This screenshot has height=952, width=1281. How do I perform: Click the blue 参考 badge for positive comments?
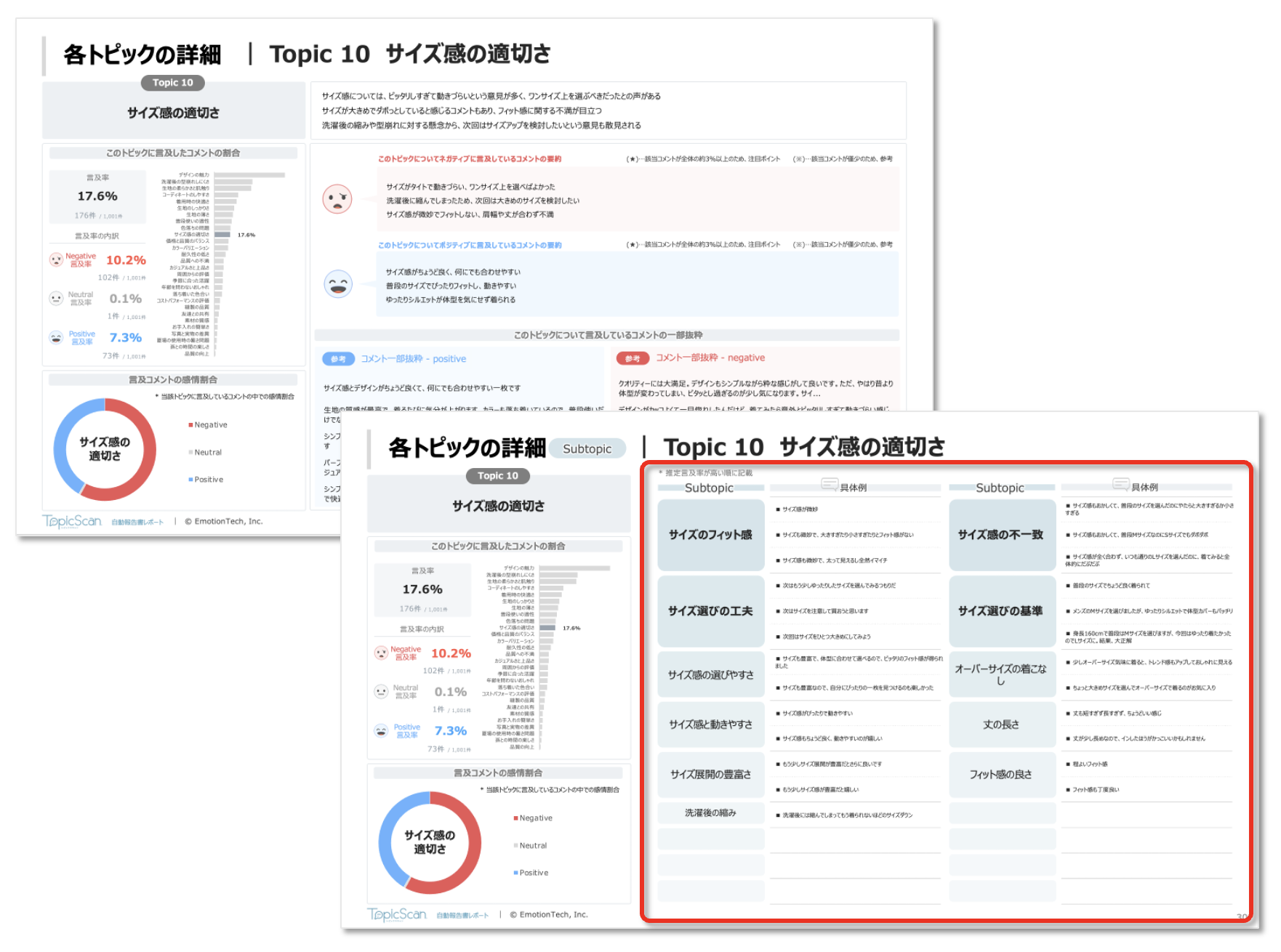[x=338, y=359]
